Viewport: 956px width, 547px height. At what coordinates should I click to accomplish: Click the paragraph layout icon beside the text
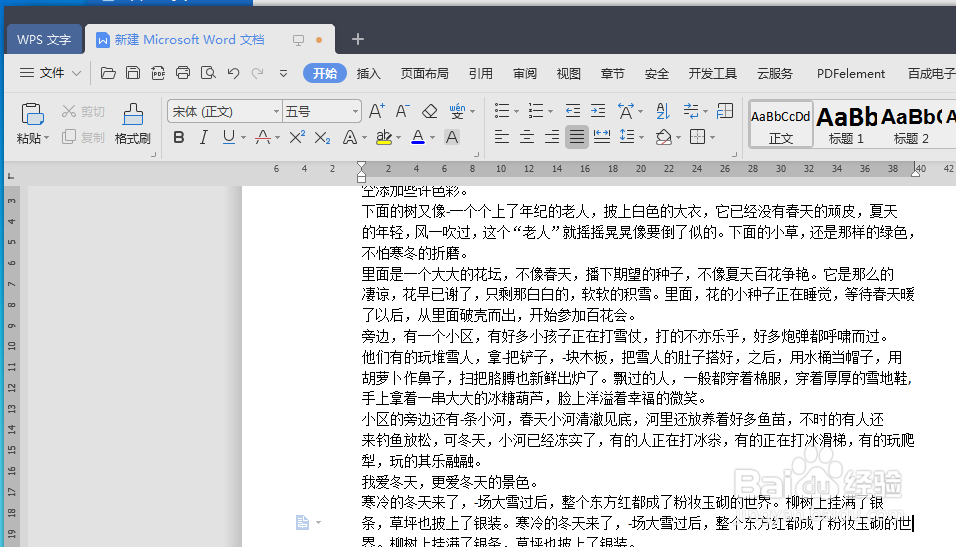302,523
